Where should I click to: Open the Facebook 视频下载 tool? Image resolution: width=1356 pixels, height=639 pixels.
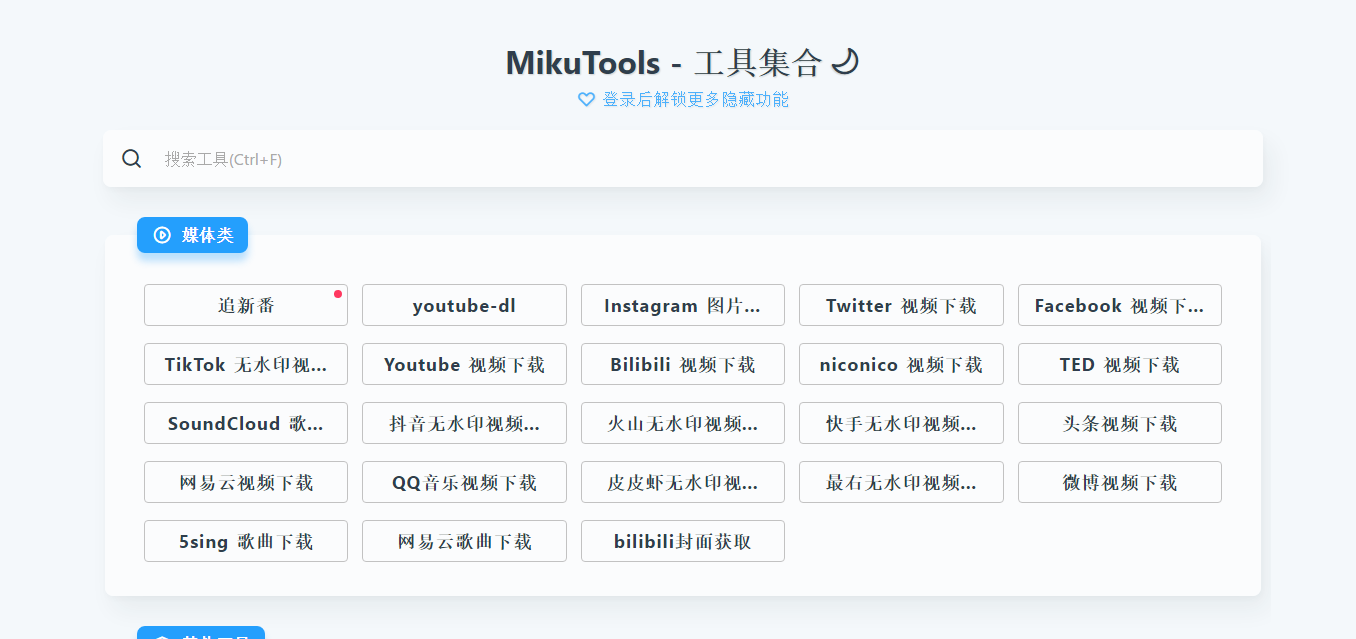(x=1120, y=305)
